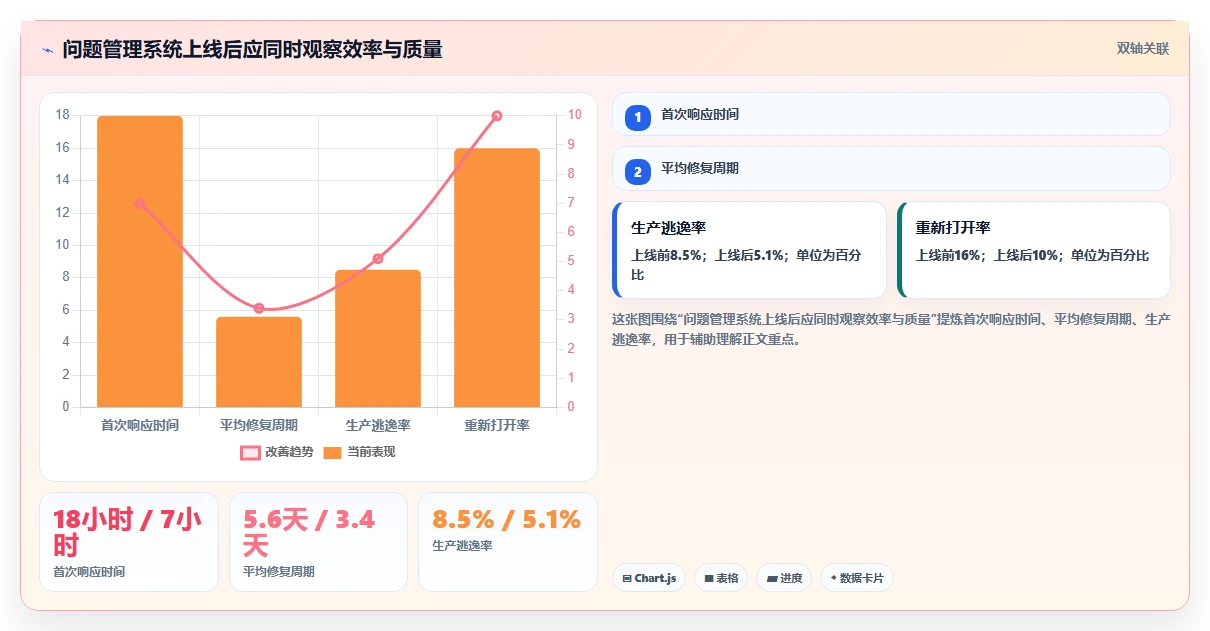Screen dimensions: 1210x631
Task: Click right axis value 10 in pink
Action: 575,115
